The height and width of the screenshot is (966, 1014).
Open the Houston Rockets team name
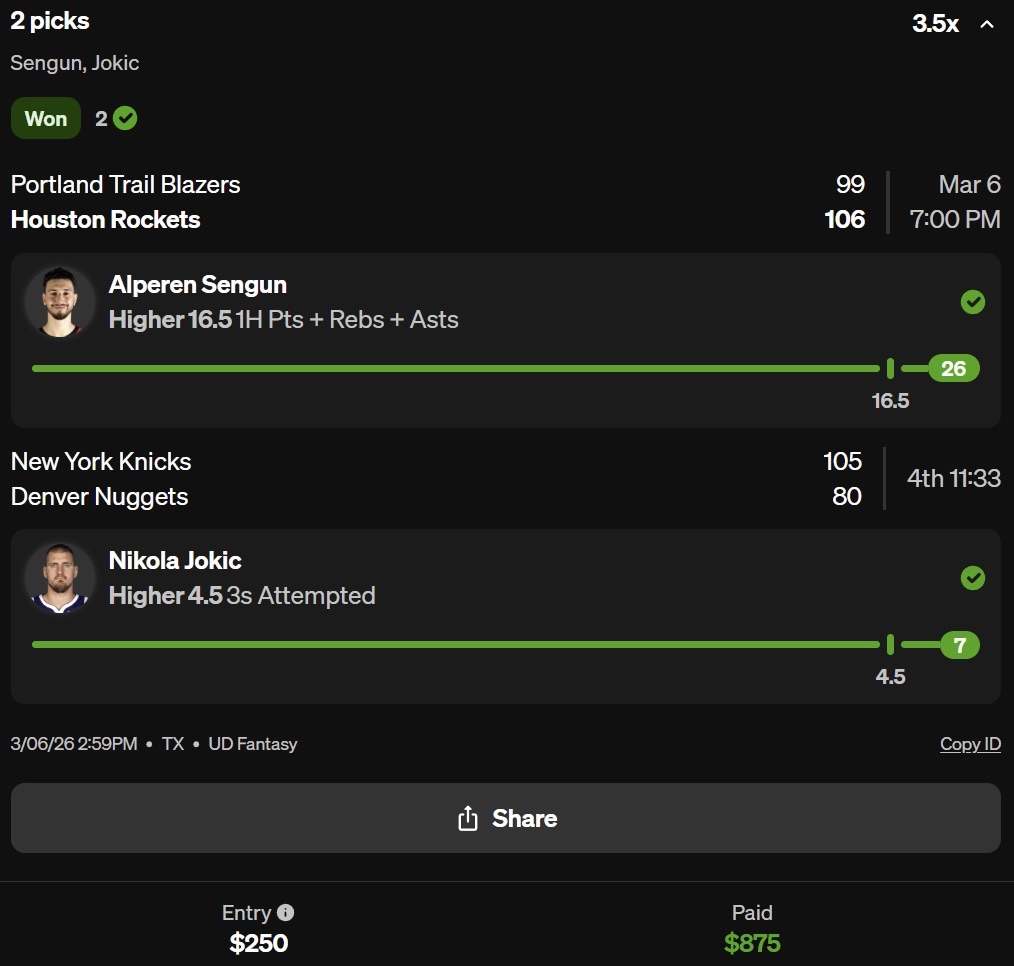(x=106, y=220)
